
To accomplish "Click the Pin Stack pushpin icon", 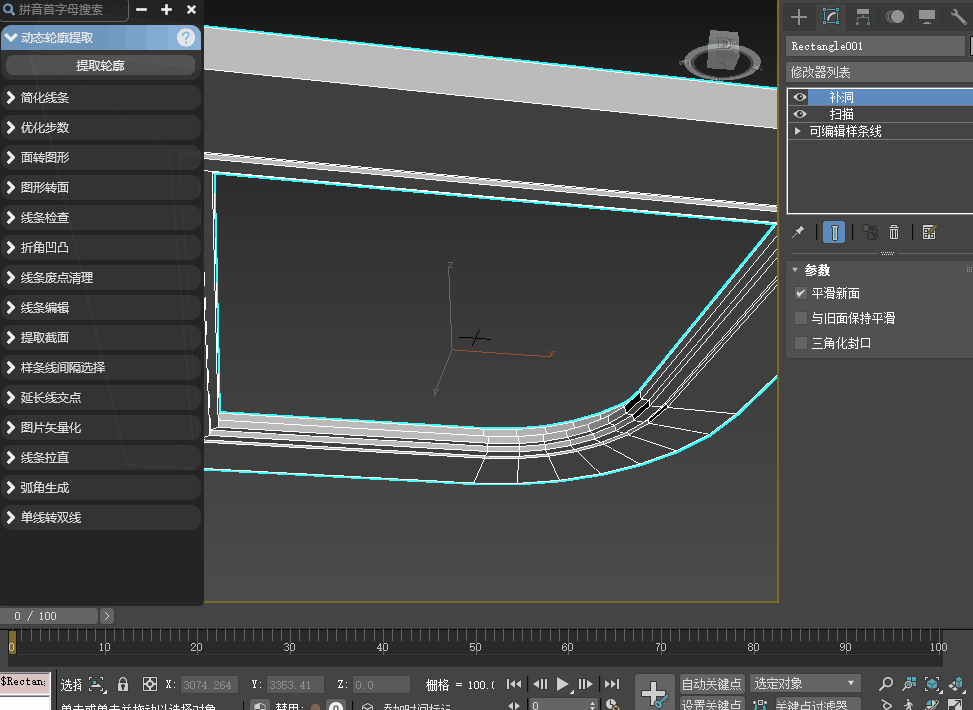I will pos(799,232).
